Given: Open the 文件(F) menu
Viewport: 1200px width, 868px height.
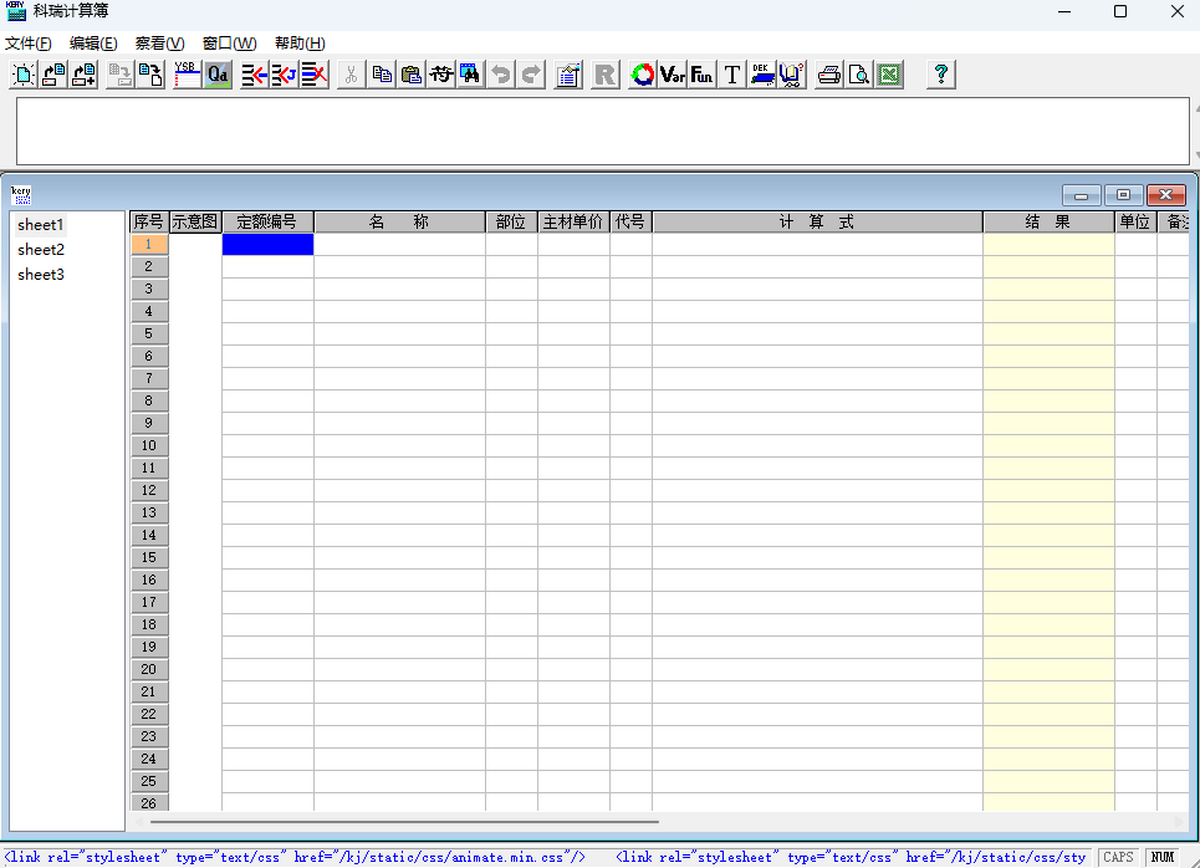Looking at the screenshot, I should click(28, 43).
